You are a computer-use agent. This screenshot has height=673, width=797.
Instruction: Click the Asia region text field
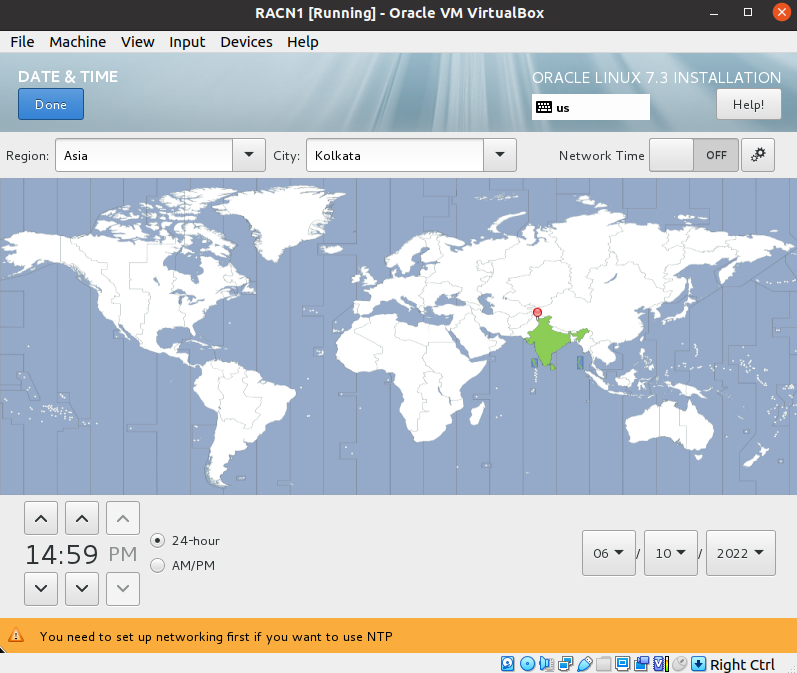(144, 155)
